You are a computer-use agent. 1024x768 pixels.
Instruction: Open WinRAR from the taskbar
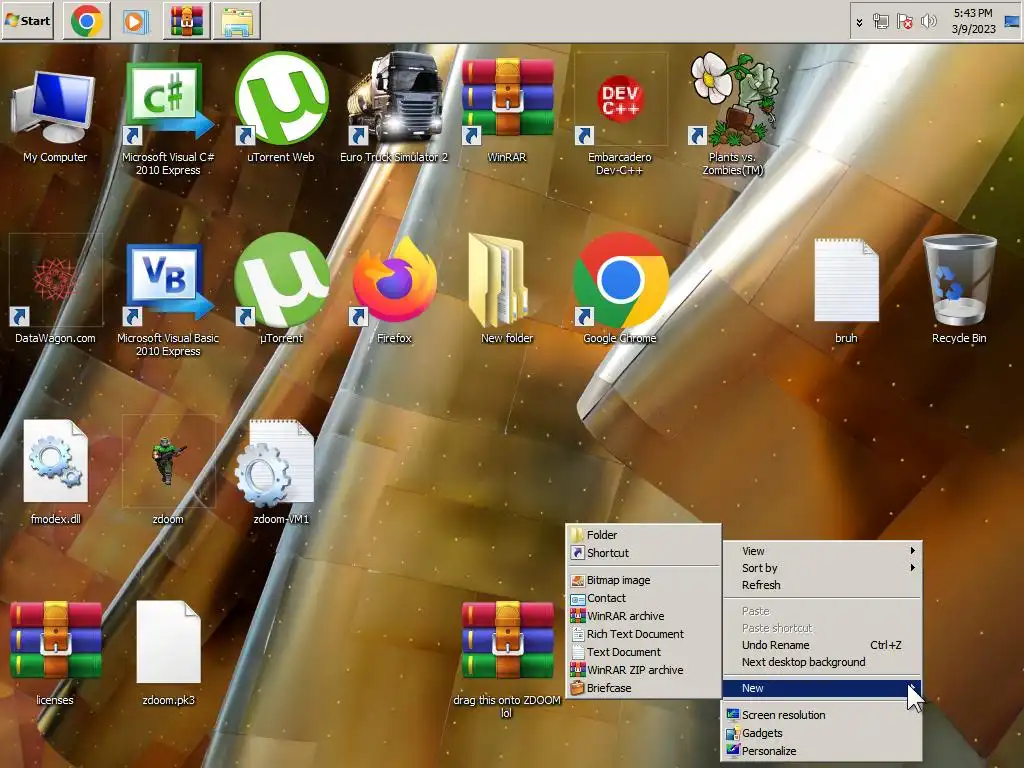[186, 20]
